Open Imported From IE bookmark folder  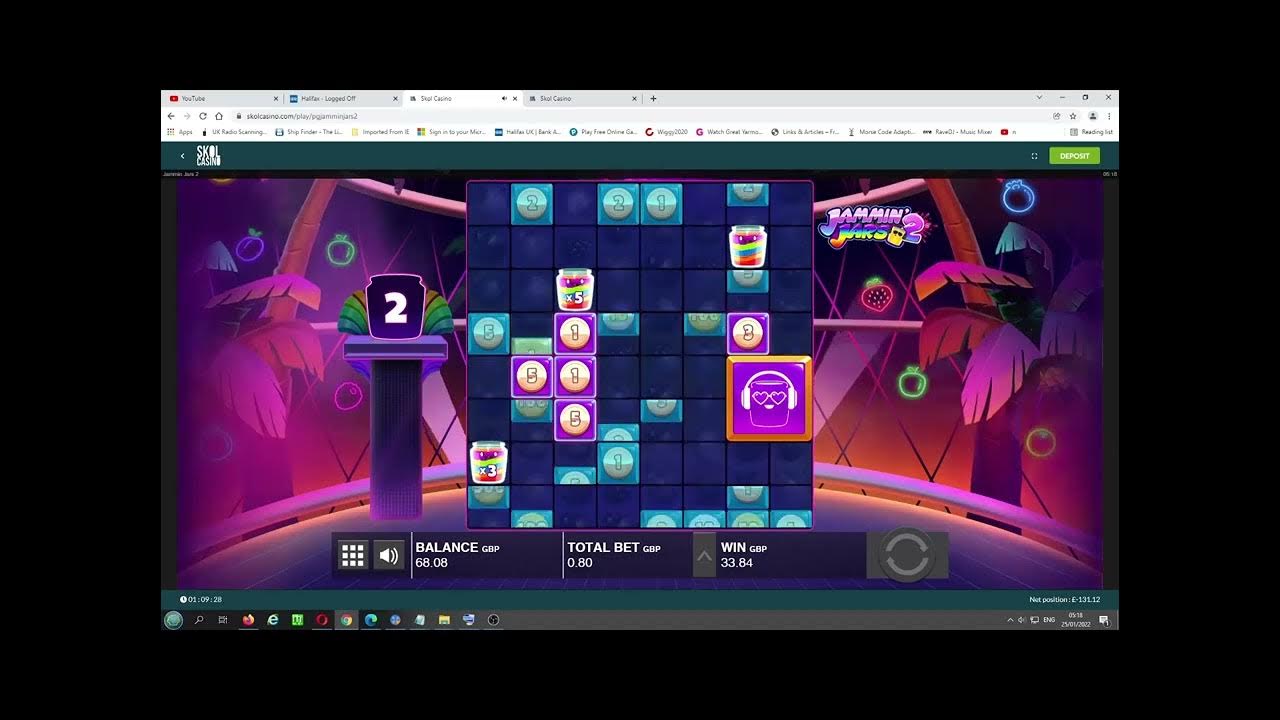tap(380, 132)
